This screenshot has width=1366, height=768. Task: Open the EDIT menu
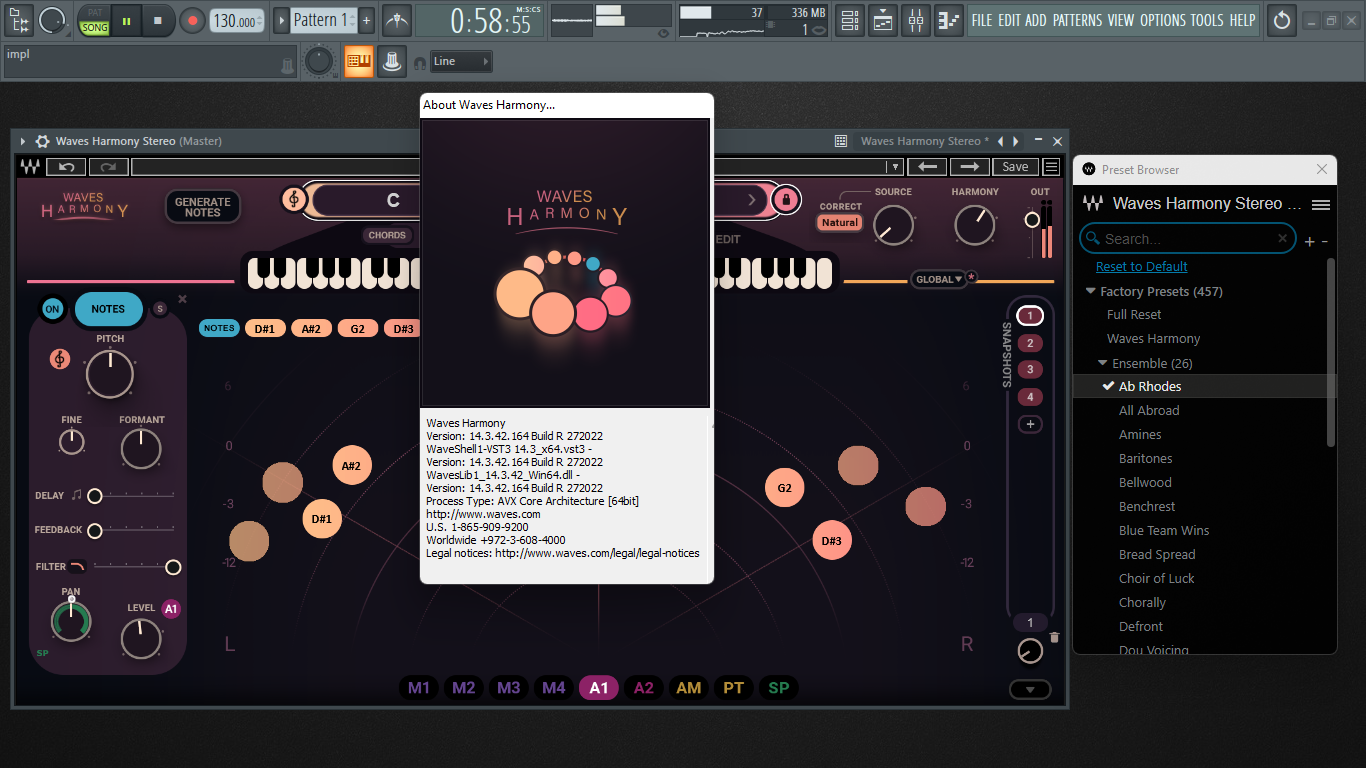pyautogui.click(x=1009, y=20)
